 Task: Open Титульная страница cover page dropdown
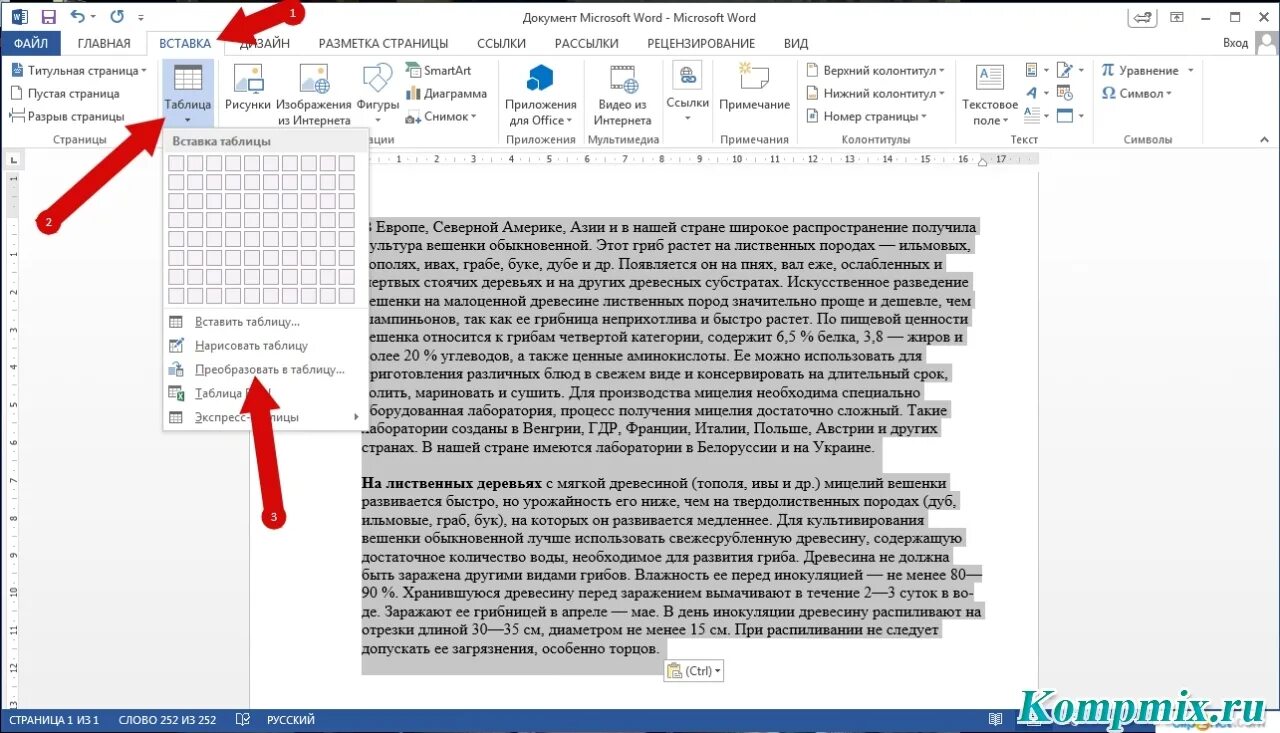[x=78, y=71]
